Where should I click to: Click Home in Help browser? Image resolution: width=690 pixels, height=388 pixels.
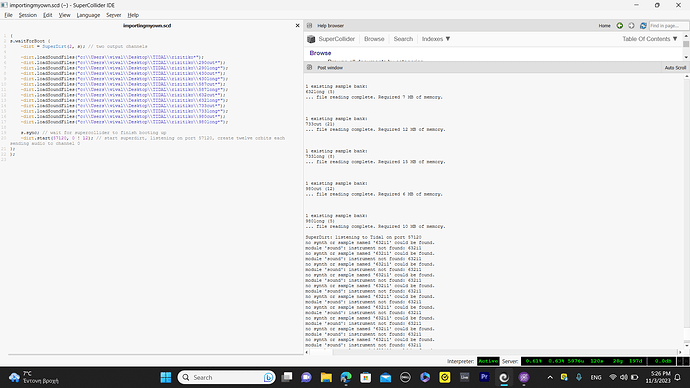tap(604, 26)
